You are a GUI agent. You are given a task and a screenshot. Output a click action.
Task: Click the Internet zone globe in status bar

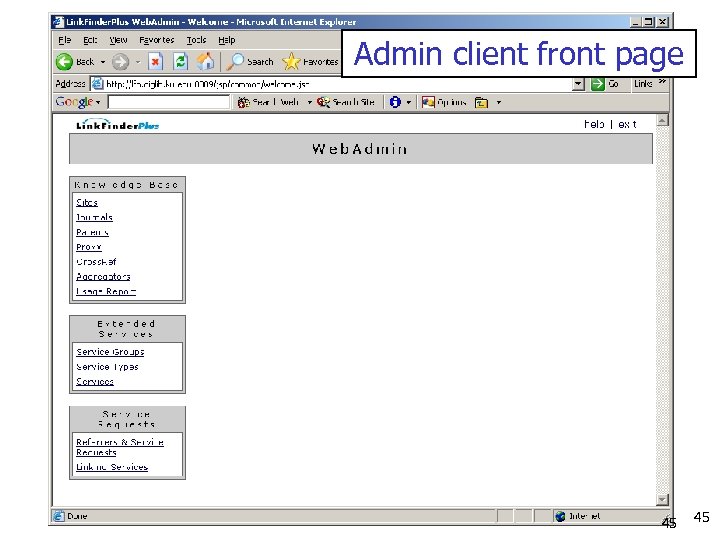[560, 516]
